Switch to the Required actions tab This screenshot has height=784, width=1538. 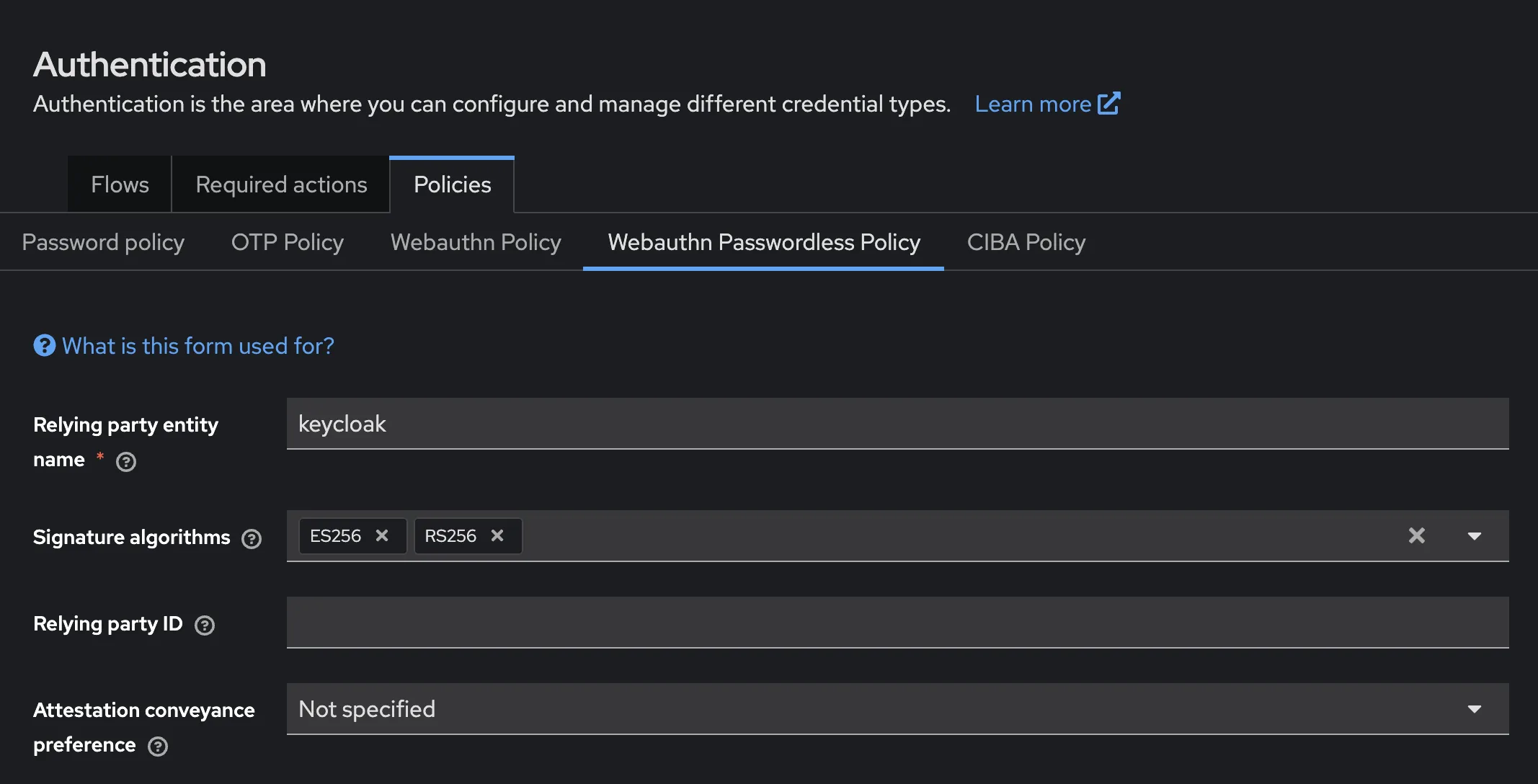[x=280, y=184]
